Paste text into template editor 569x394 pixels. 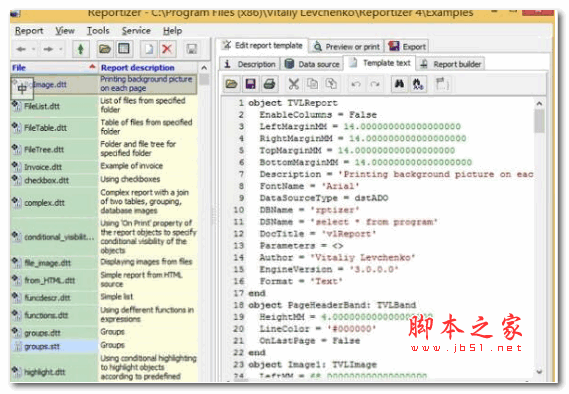(331, 84)
